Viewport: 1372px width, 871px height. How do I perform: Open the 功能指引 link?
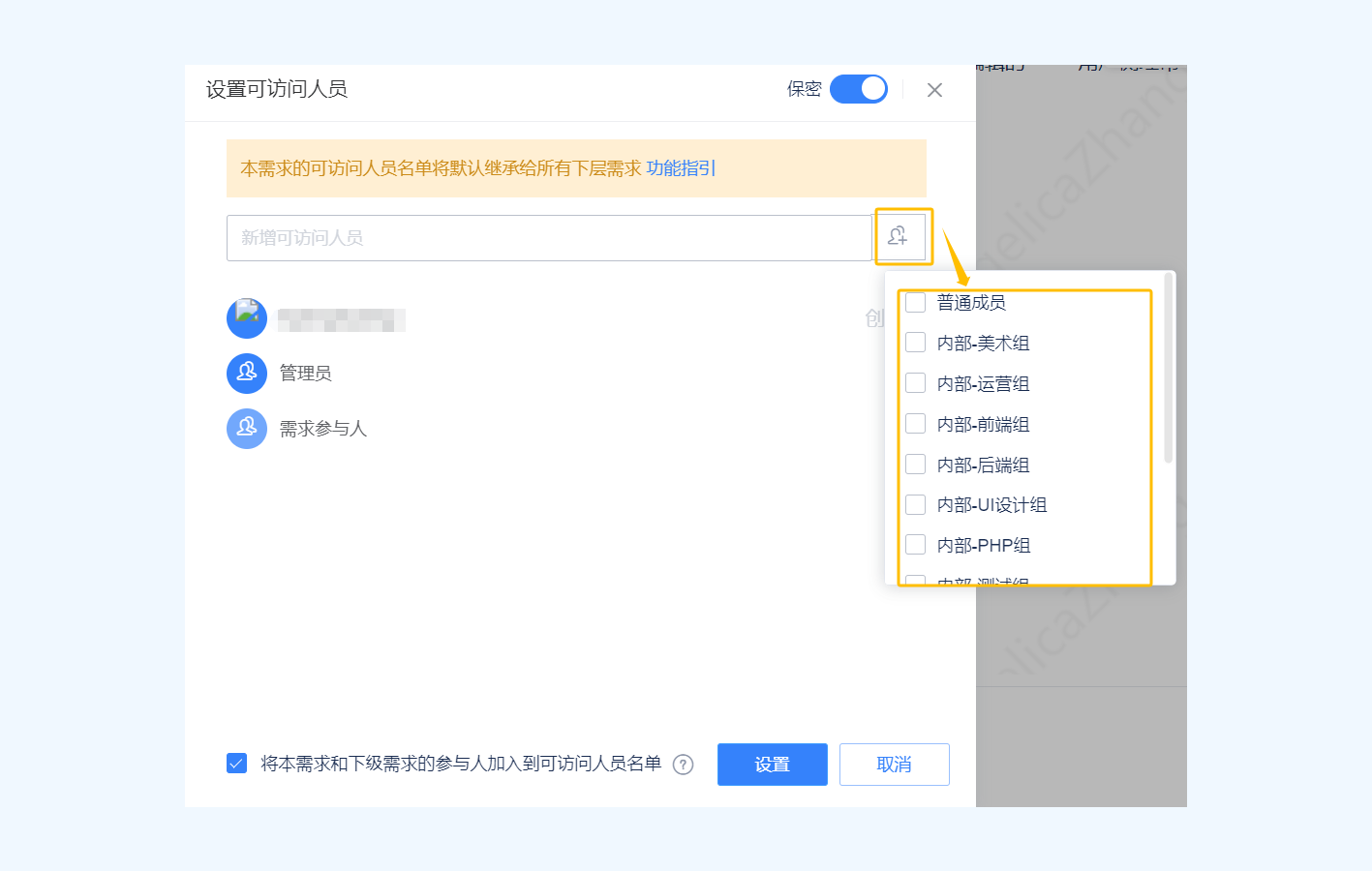point(682,168)
